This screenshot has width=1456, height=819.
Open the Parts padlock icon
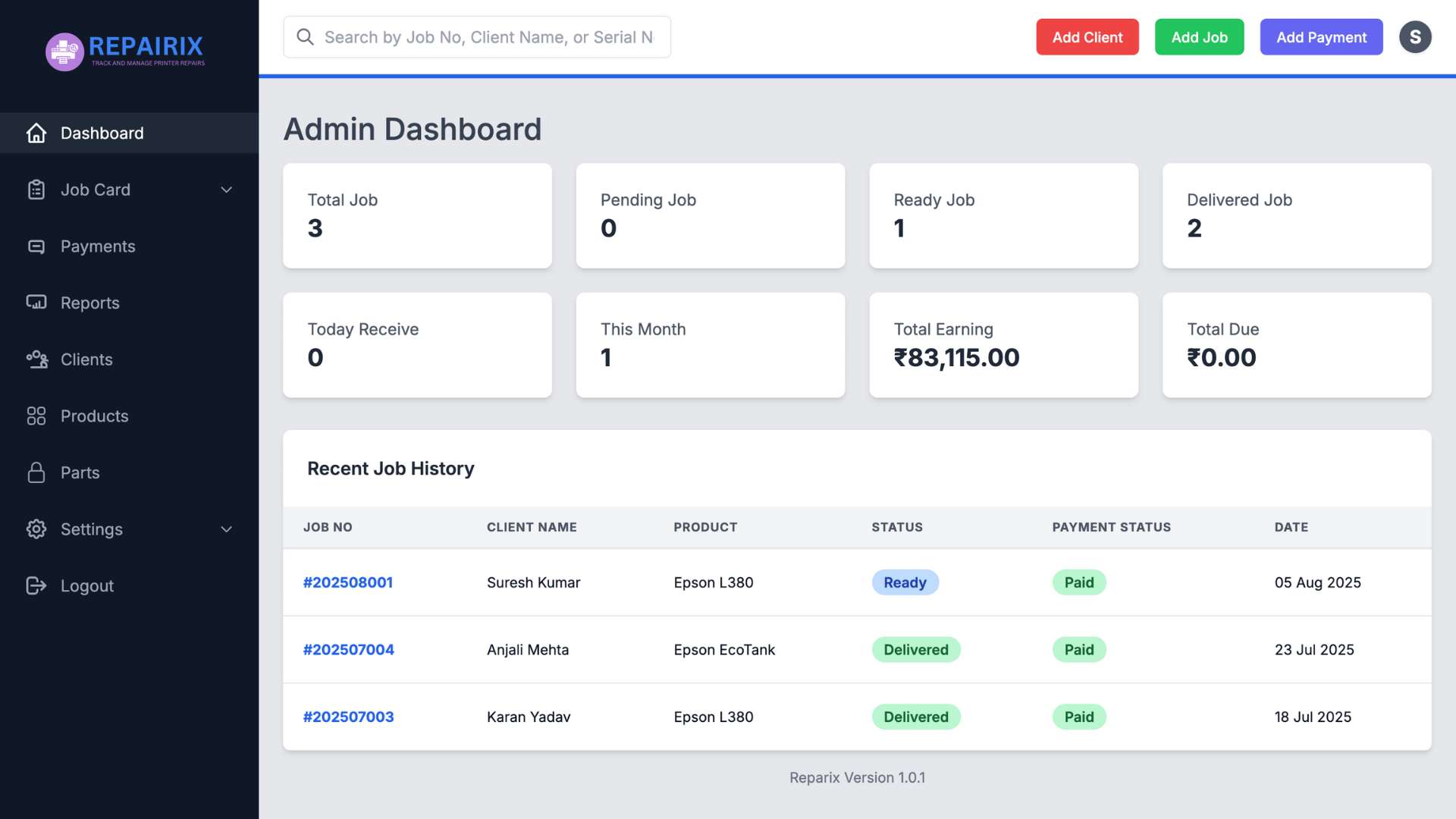(37, 472)
